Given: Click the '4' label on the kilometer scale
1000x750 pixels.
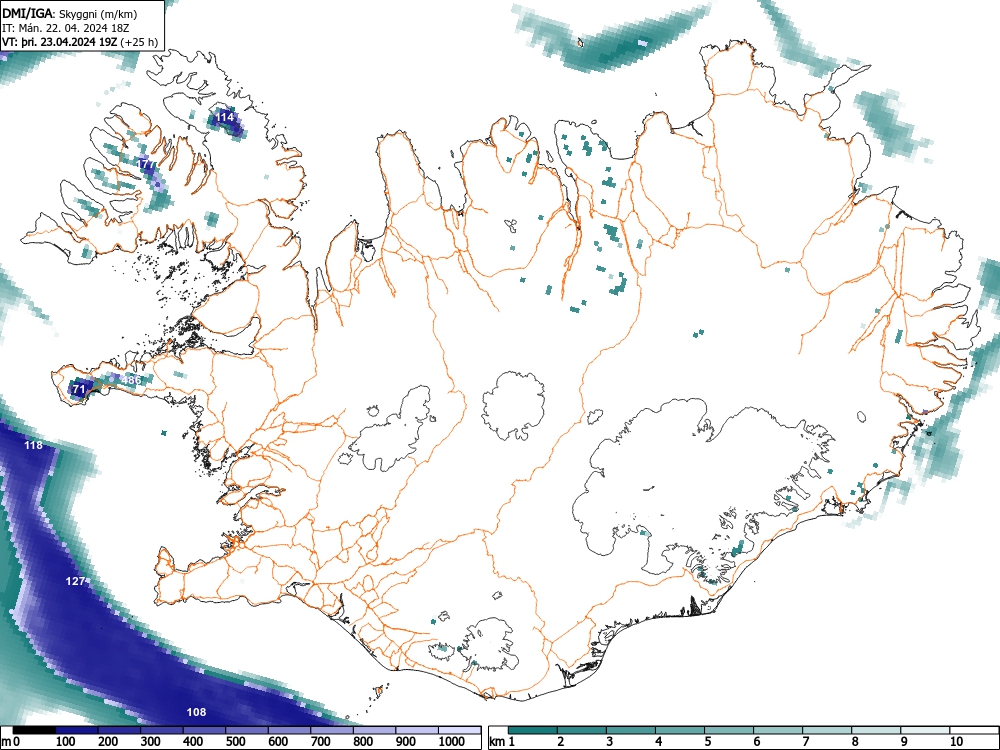Looking at the screenshot, I should click(659, 741).
